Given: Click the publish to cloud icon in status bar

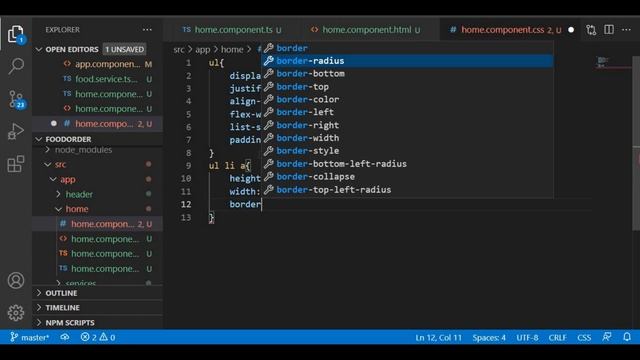Looking at the screenshot, I should click(65, 337).
